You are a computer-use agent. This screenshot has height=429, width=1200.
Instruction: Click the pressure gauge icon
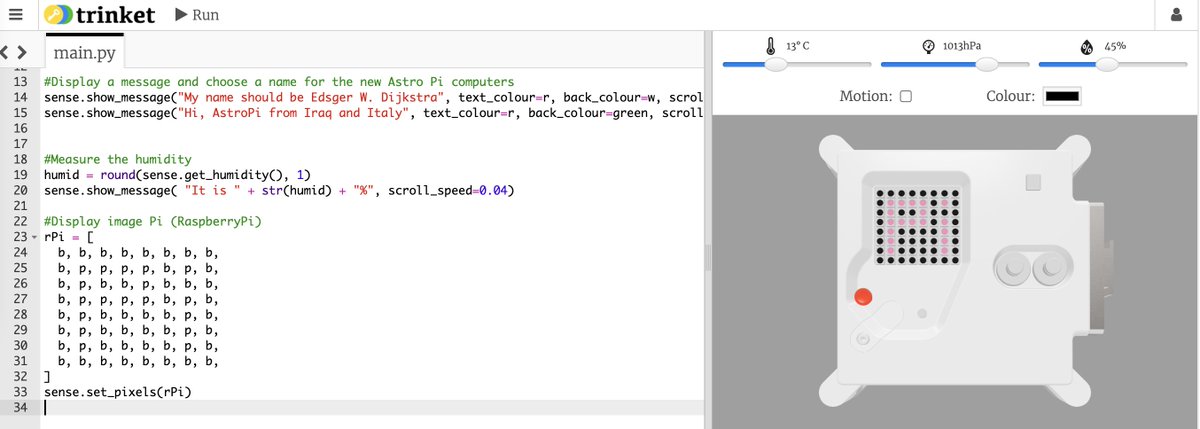click(929, 47)
